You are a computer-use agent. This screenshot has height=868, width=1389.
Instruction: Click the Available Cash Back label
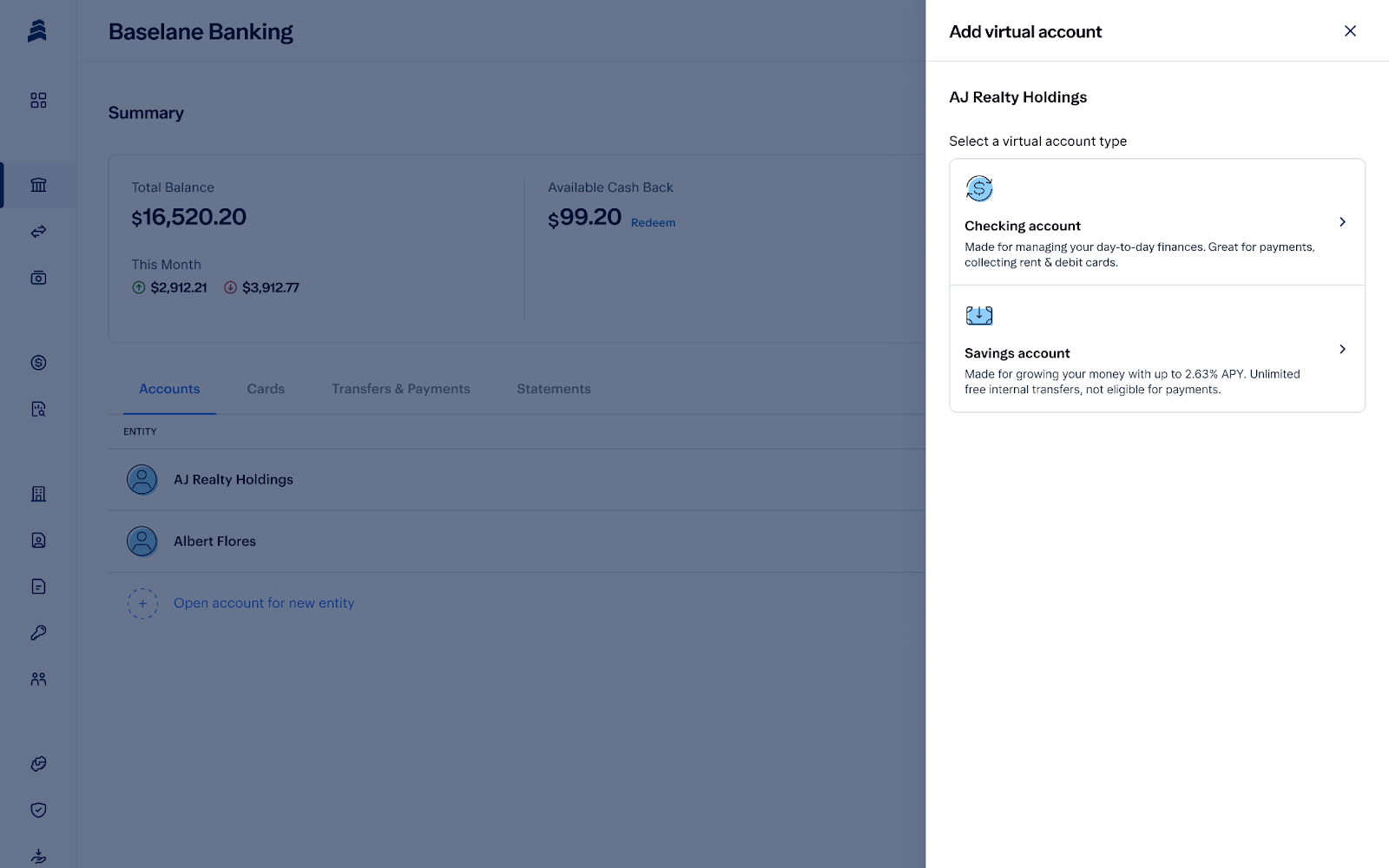(610, 187)
